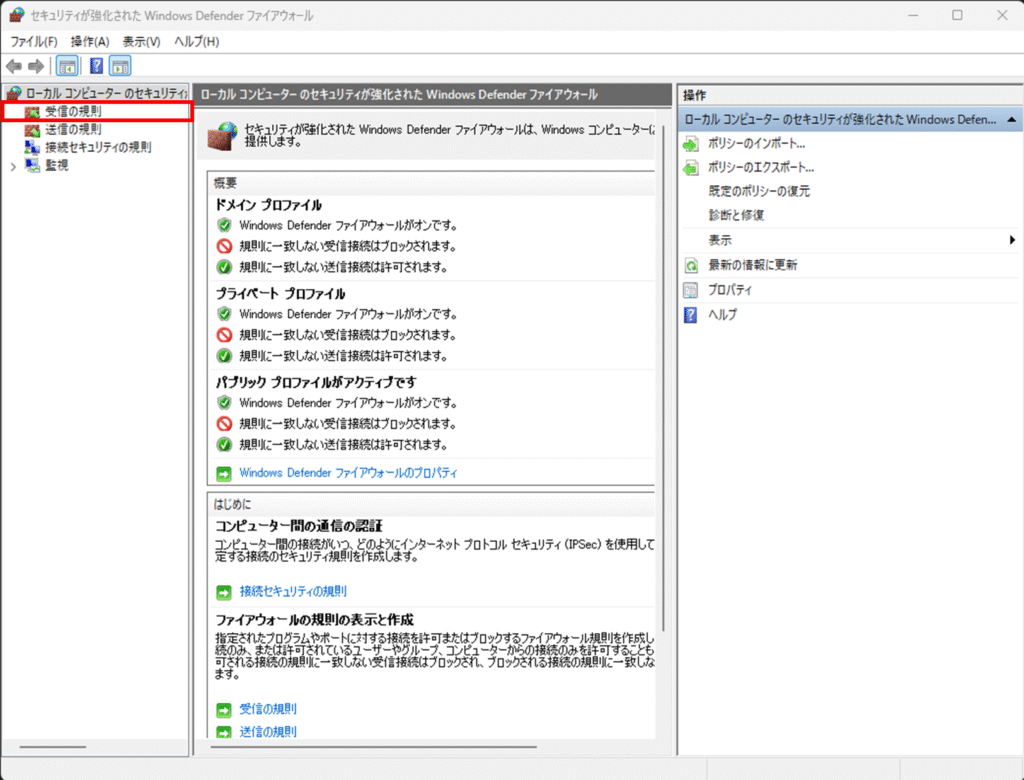Click the 接続セキュリティの規則 tree icon
The height and width of the screenshot is (780, 1024).
(x=32, y=148)
